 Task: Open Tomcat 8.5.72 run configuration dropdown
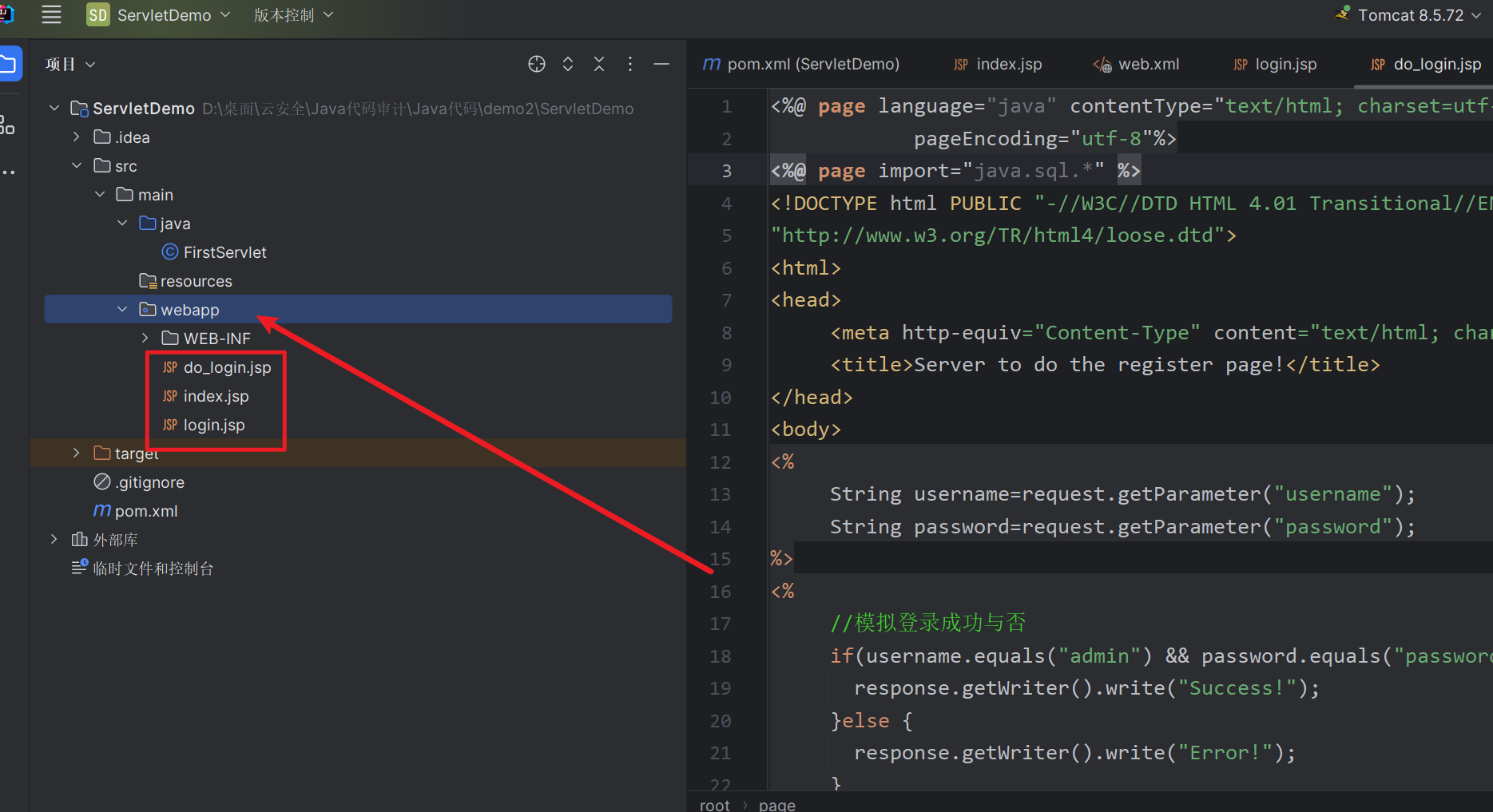[1411, 15]
